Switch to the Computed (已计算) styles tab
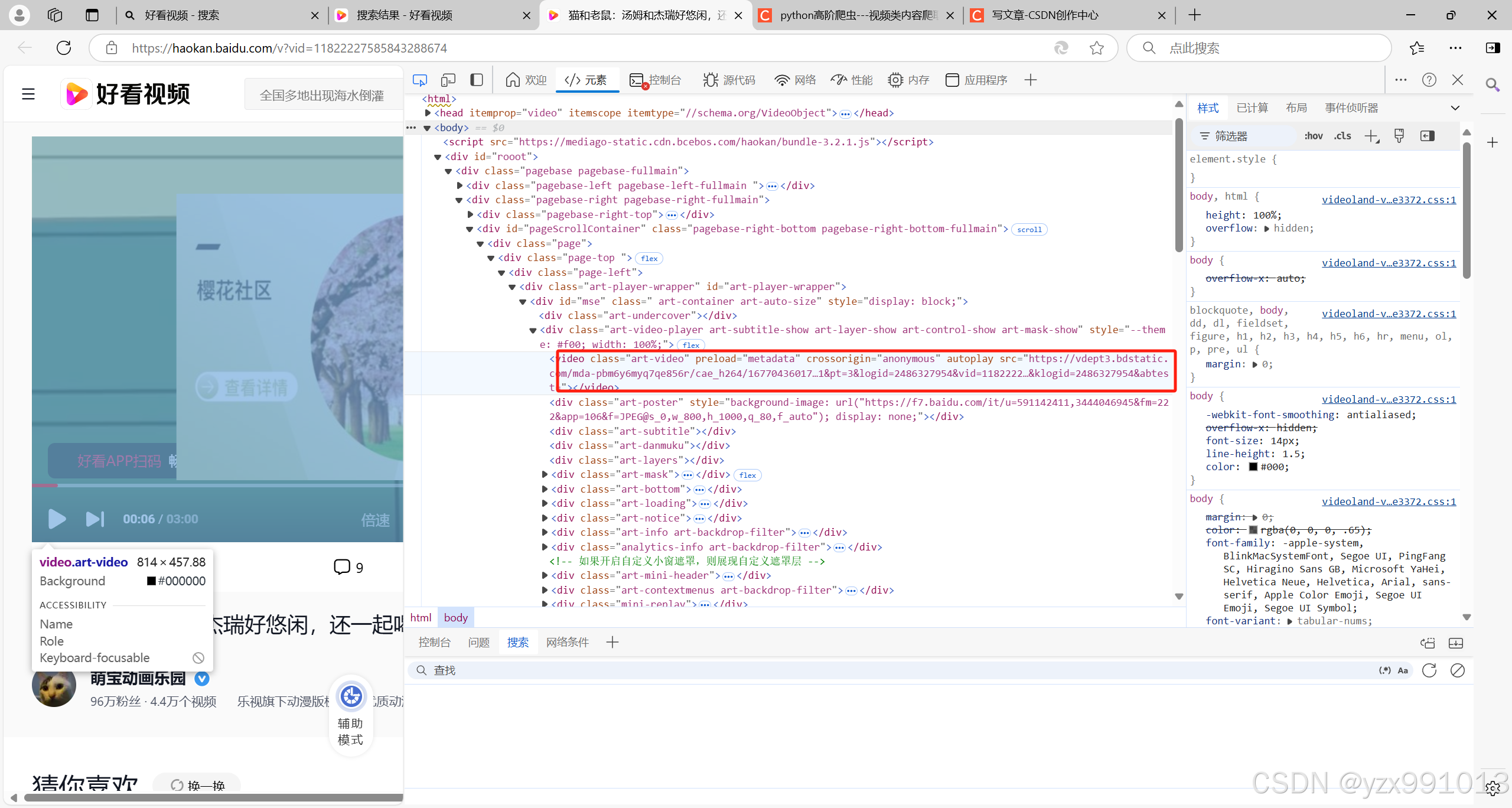1512x808 pixels. click(1252, 107)
